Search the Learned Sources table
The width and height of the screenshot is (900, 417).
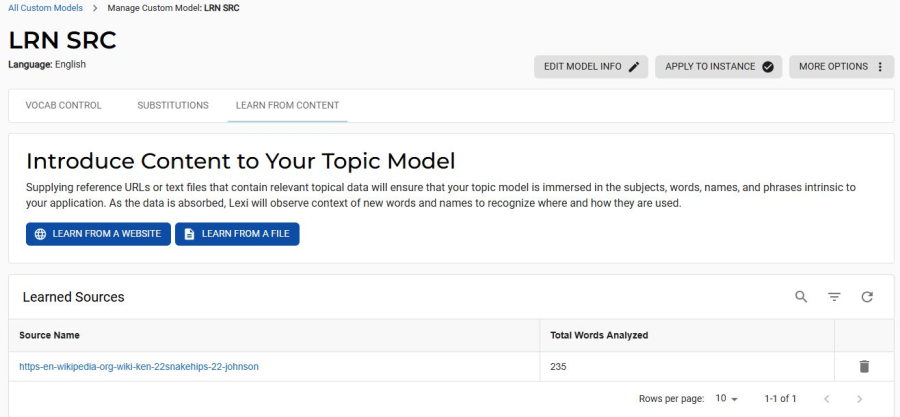pyautogui.click(x=801, y=297)
